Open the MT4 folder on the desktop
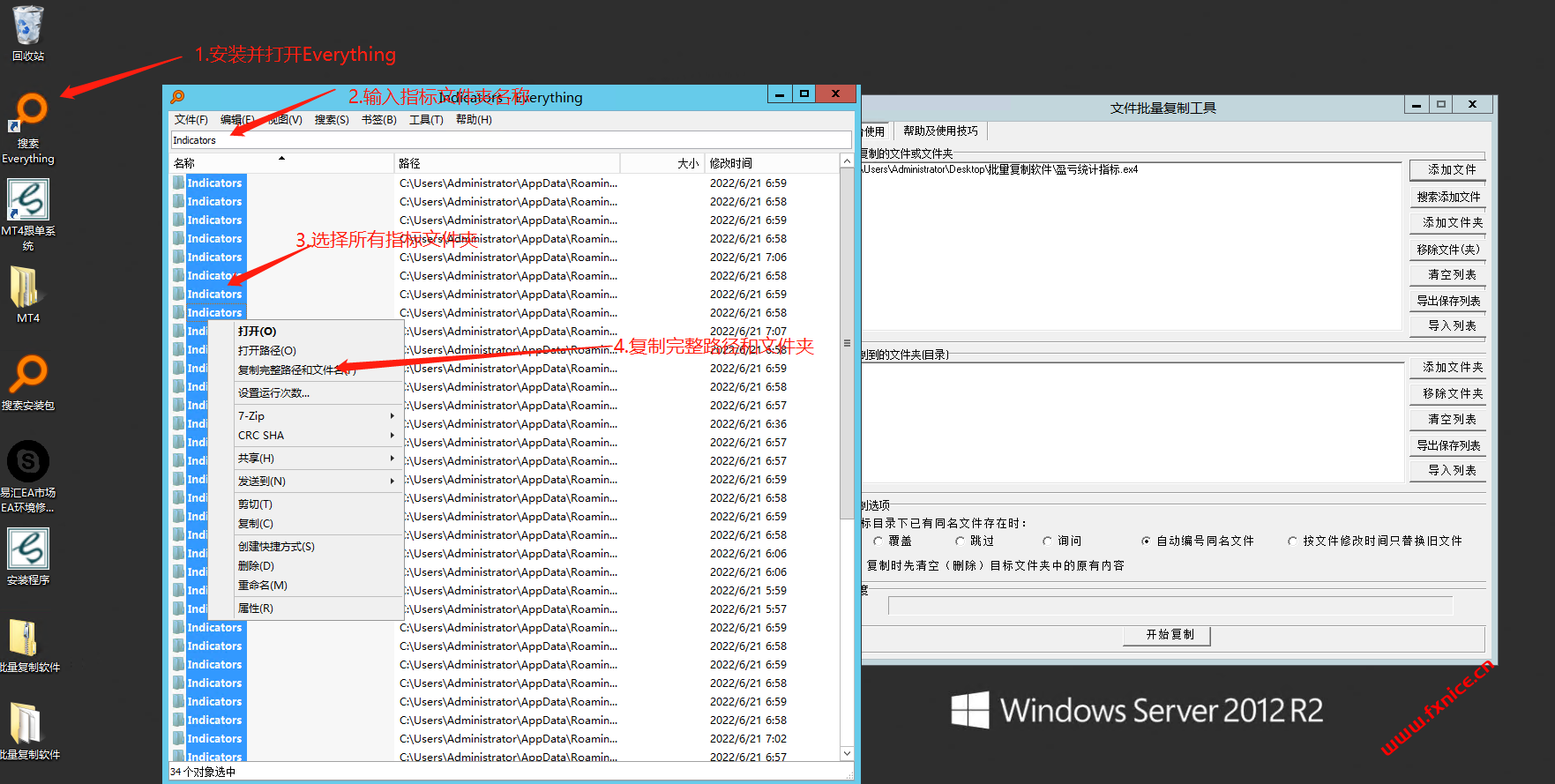Image resolution: width=1555 pixels, height=784 pixels. [x=27, y=295]
